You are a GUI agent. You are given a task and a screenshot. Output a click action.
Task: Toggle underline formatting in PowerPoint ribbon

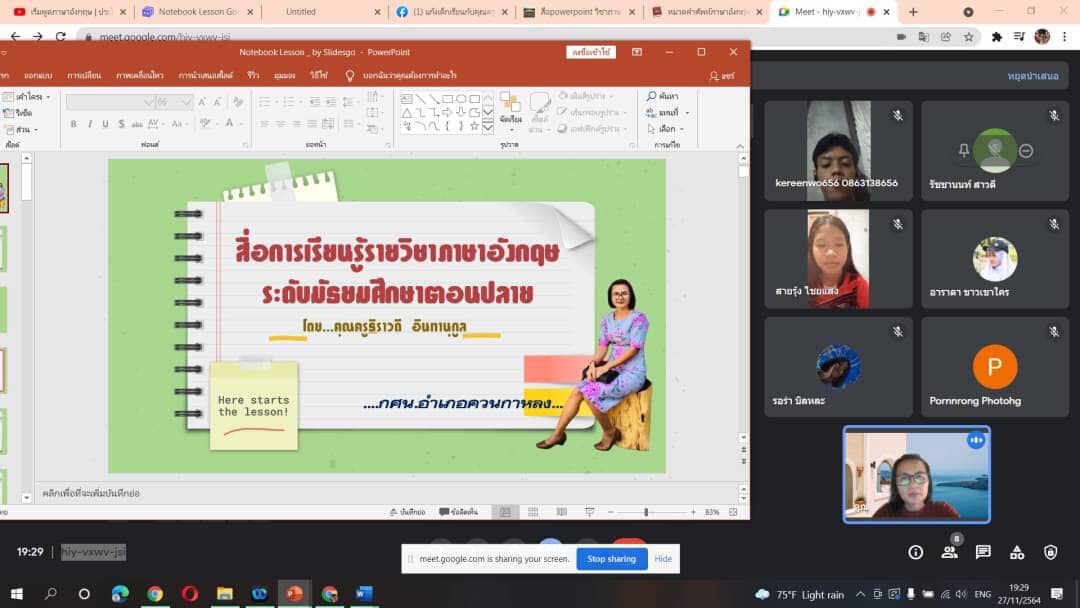105,124
